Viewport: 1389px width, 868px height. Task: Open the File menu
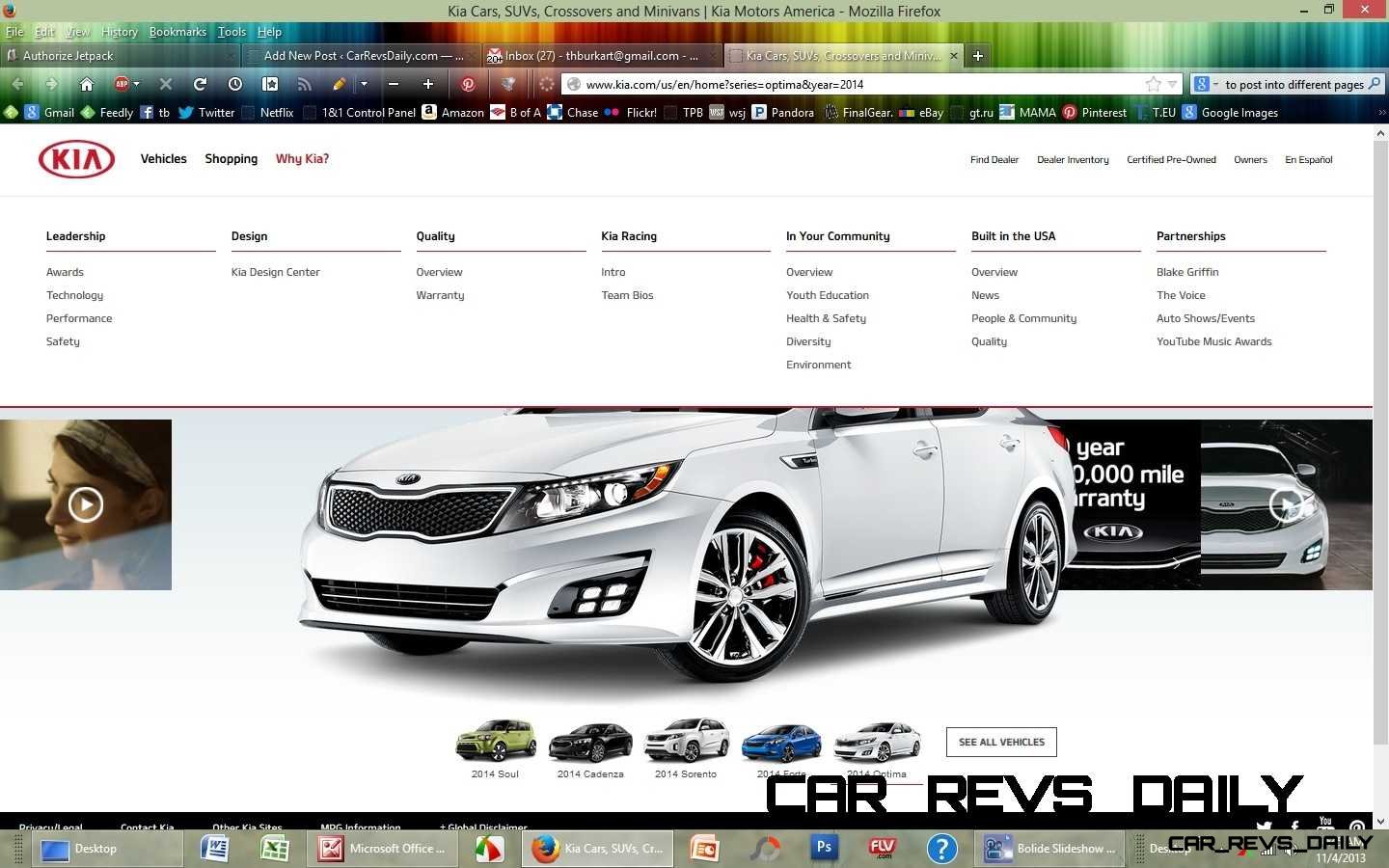click(x=14, y=32)
